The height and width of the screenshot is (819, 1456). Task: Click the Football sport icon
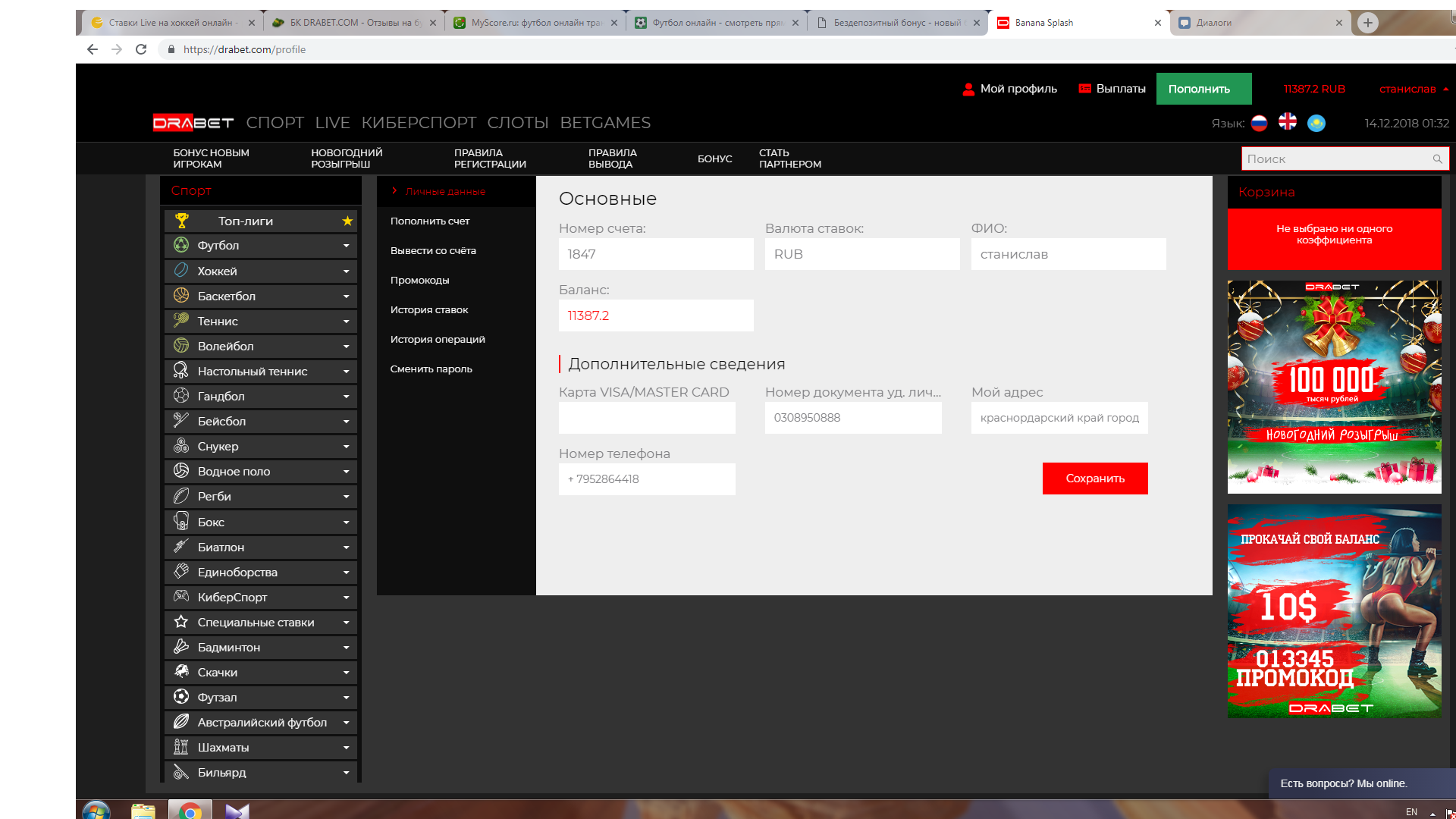point(181,245)
